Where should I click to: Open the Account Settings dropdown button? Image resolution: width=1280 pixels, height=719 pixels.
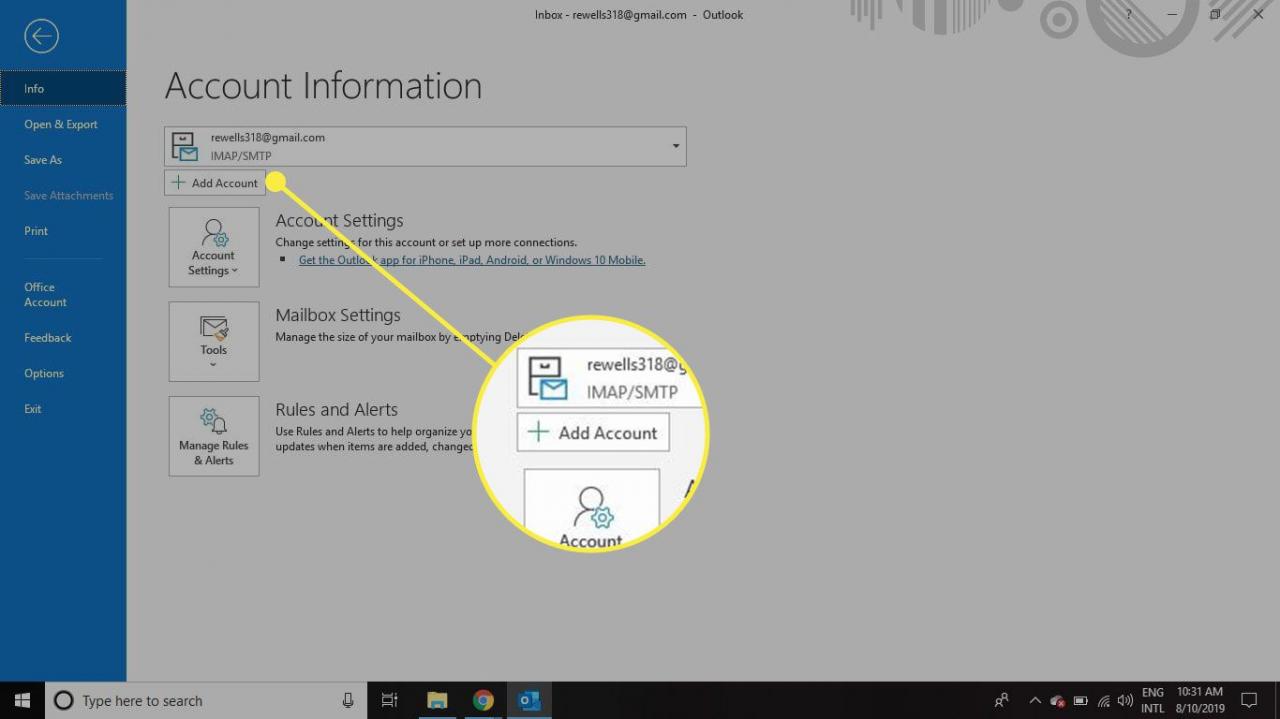pos(214,247)
